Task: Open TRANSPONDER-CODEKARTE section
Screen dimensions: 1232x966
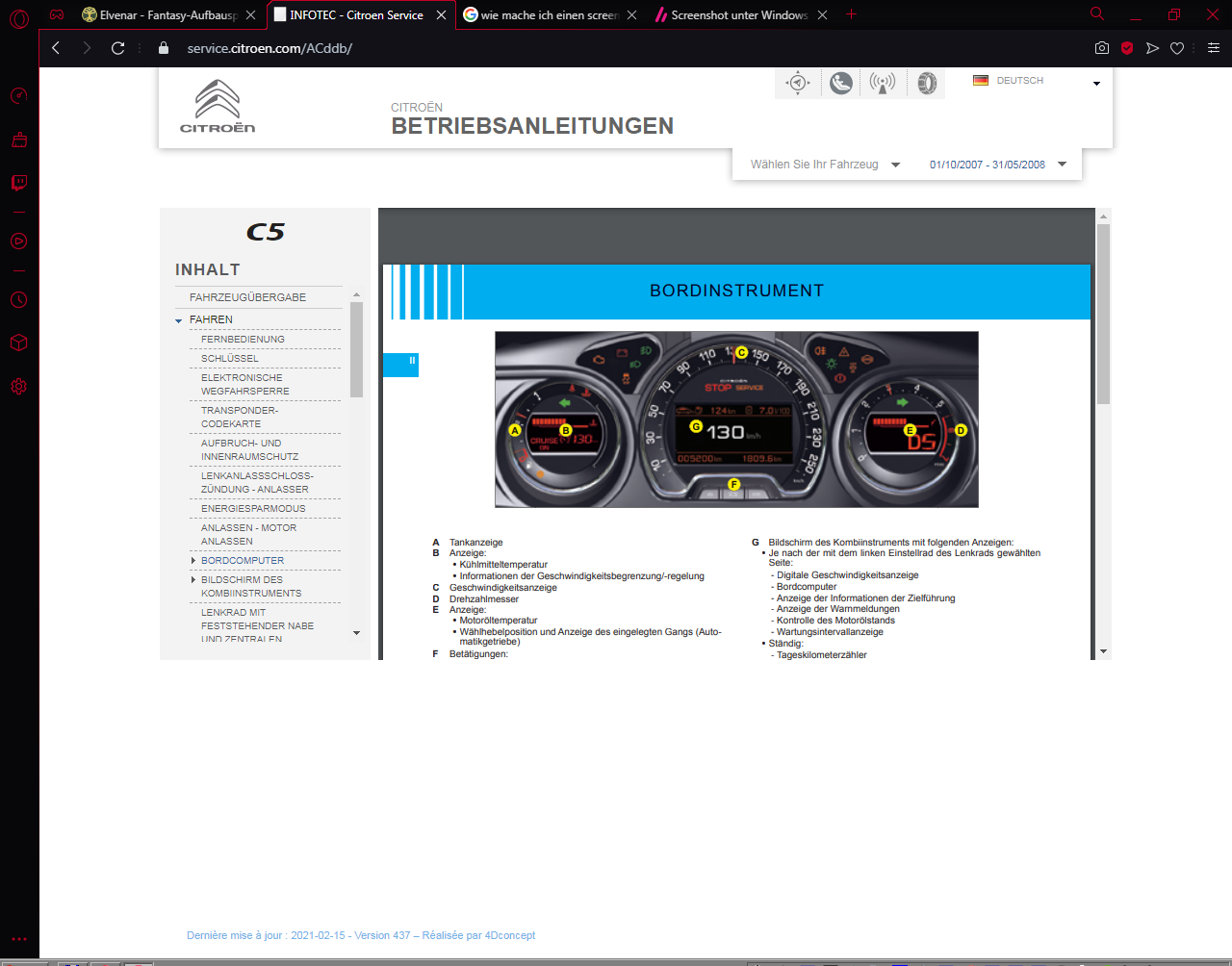Action: pyautogui.click(x=240, y=417)
